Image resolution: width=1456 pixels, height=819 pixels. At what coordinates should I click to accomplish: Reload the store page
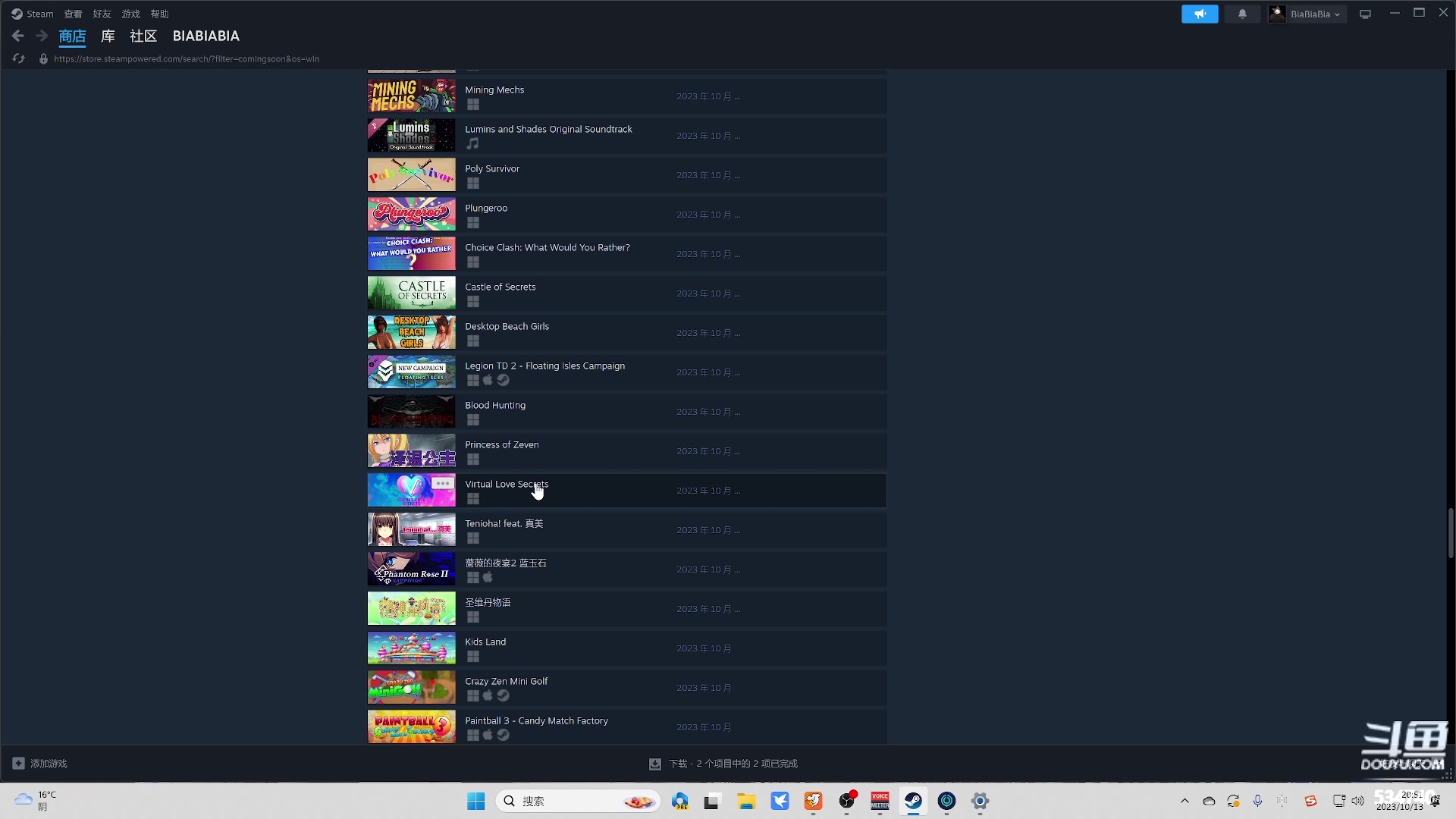(19, 58)
